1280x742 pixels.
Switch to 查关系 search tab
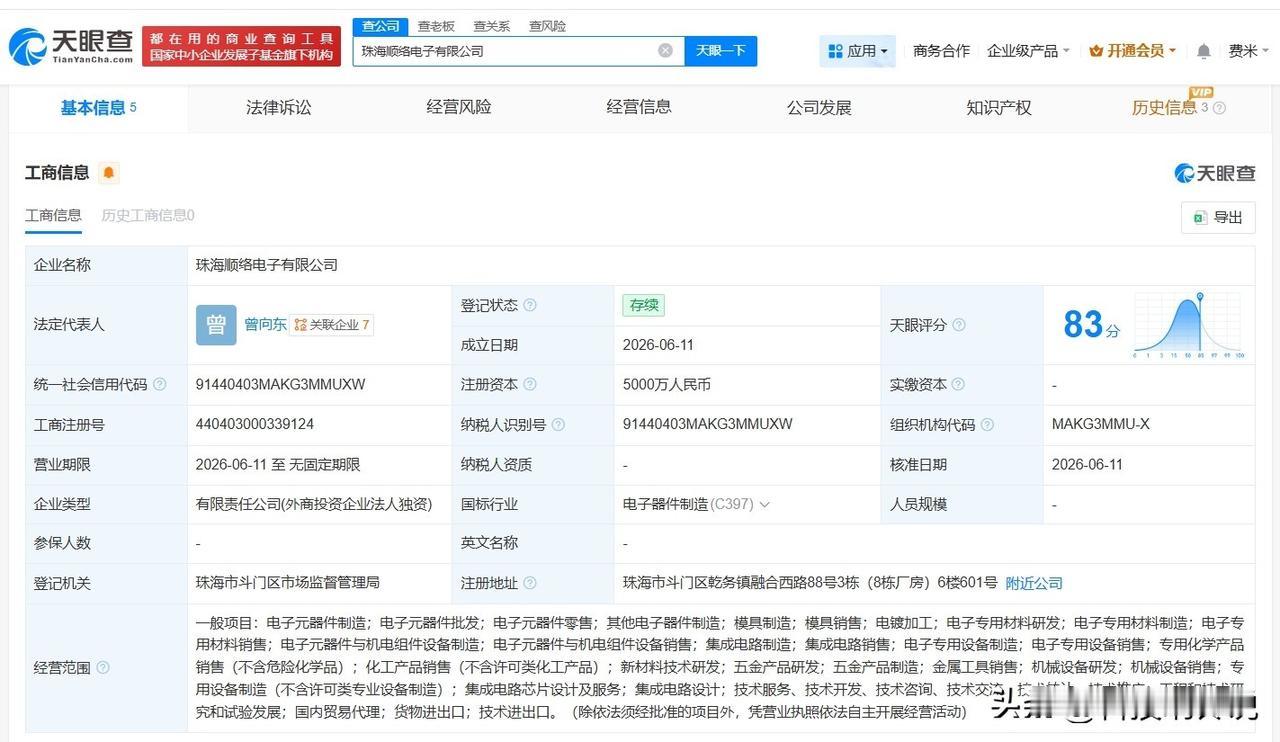click(491, 26)
